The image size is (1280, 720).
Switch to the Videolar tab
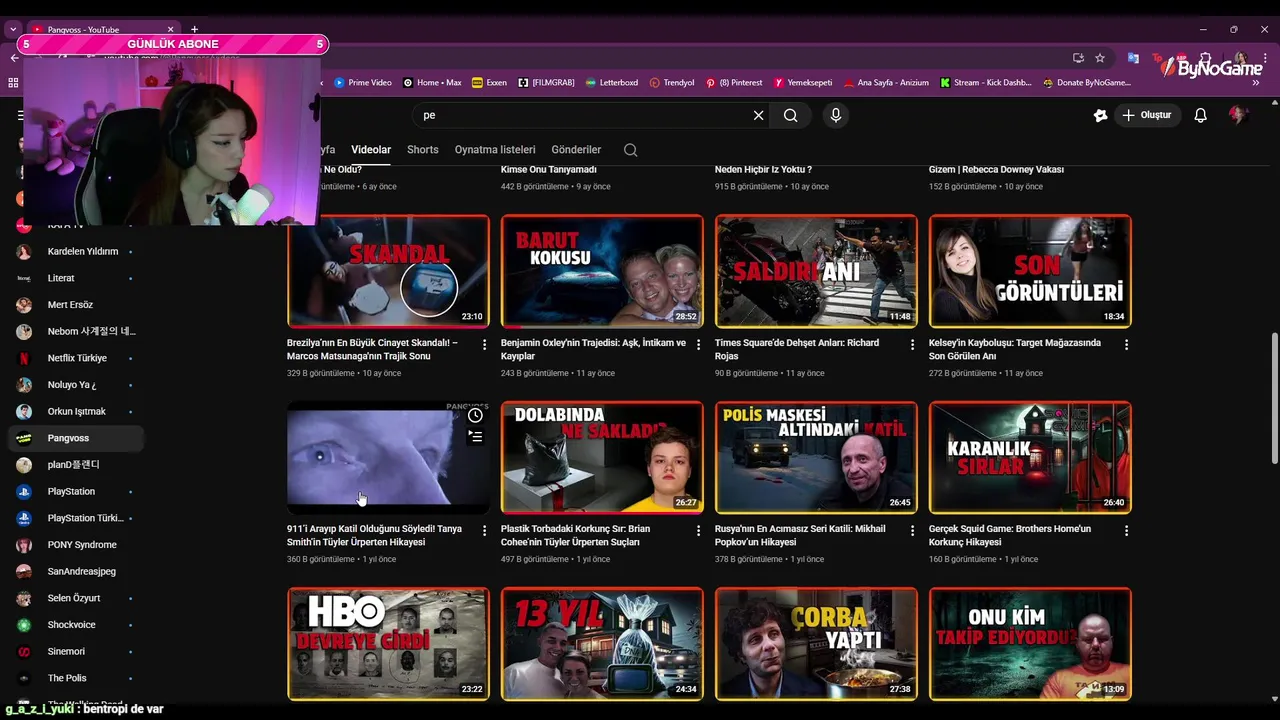(x=371, y=150)
